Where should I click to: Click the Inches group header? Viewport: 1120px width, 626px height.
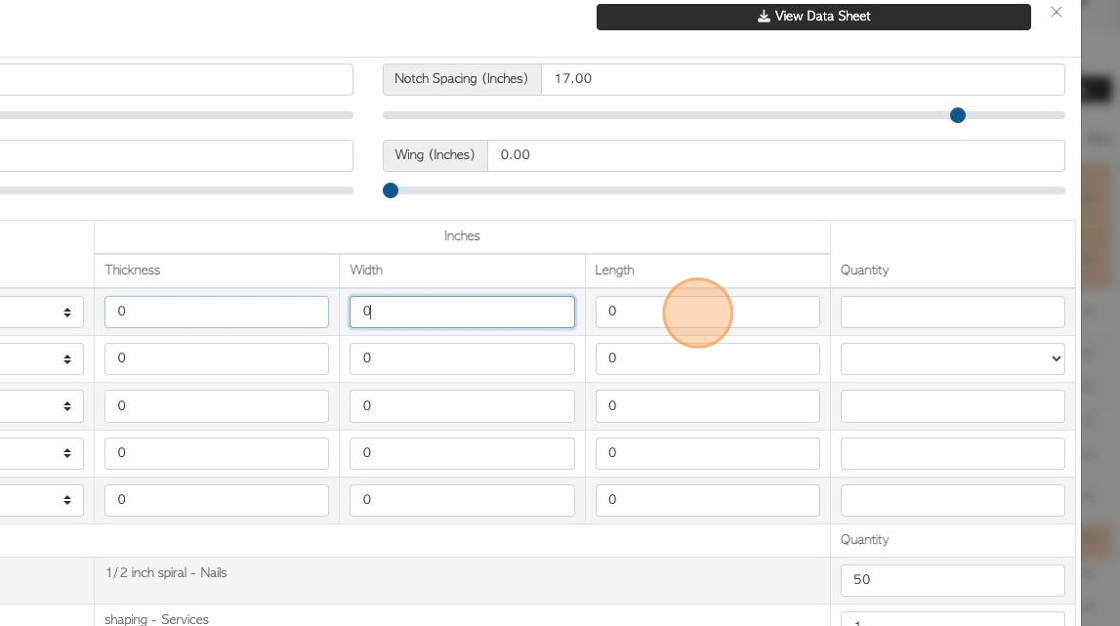461,236
